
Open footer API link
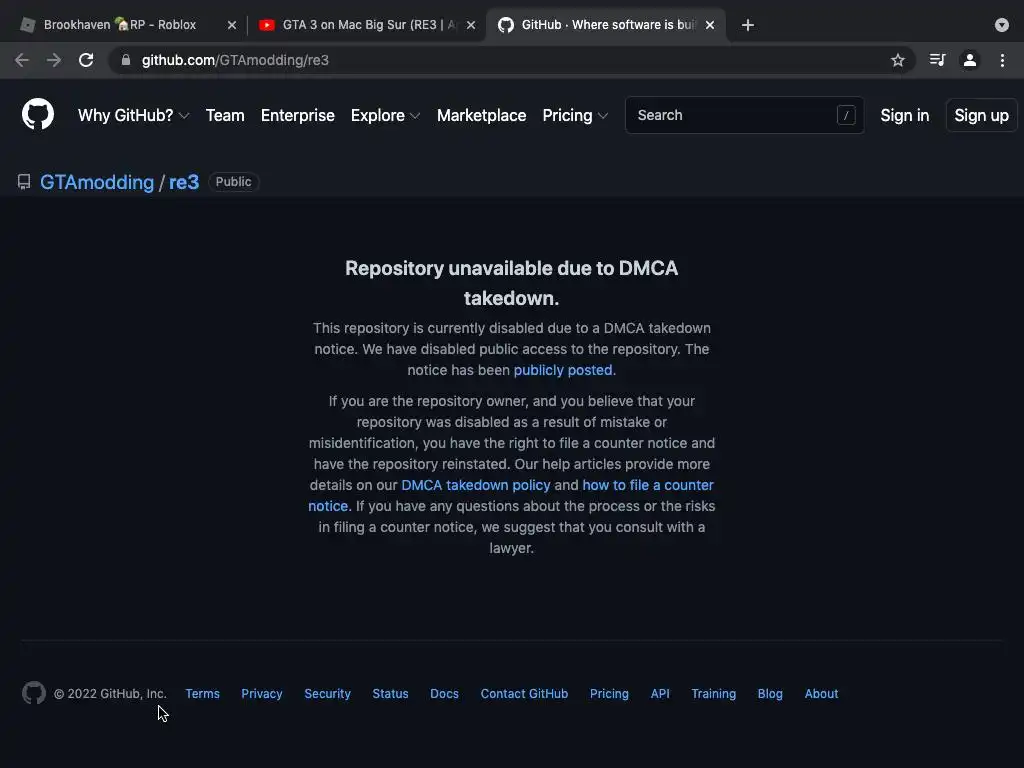click(x=660, y=694)
